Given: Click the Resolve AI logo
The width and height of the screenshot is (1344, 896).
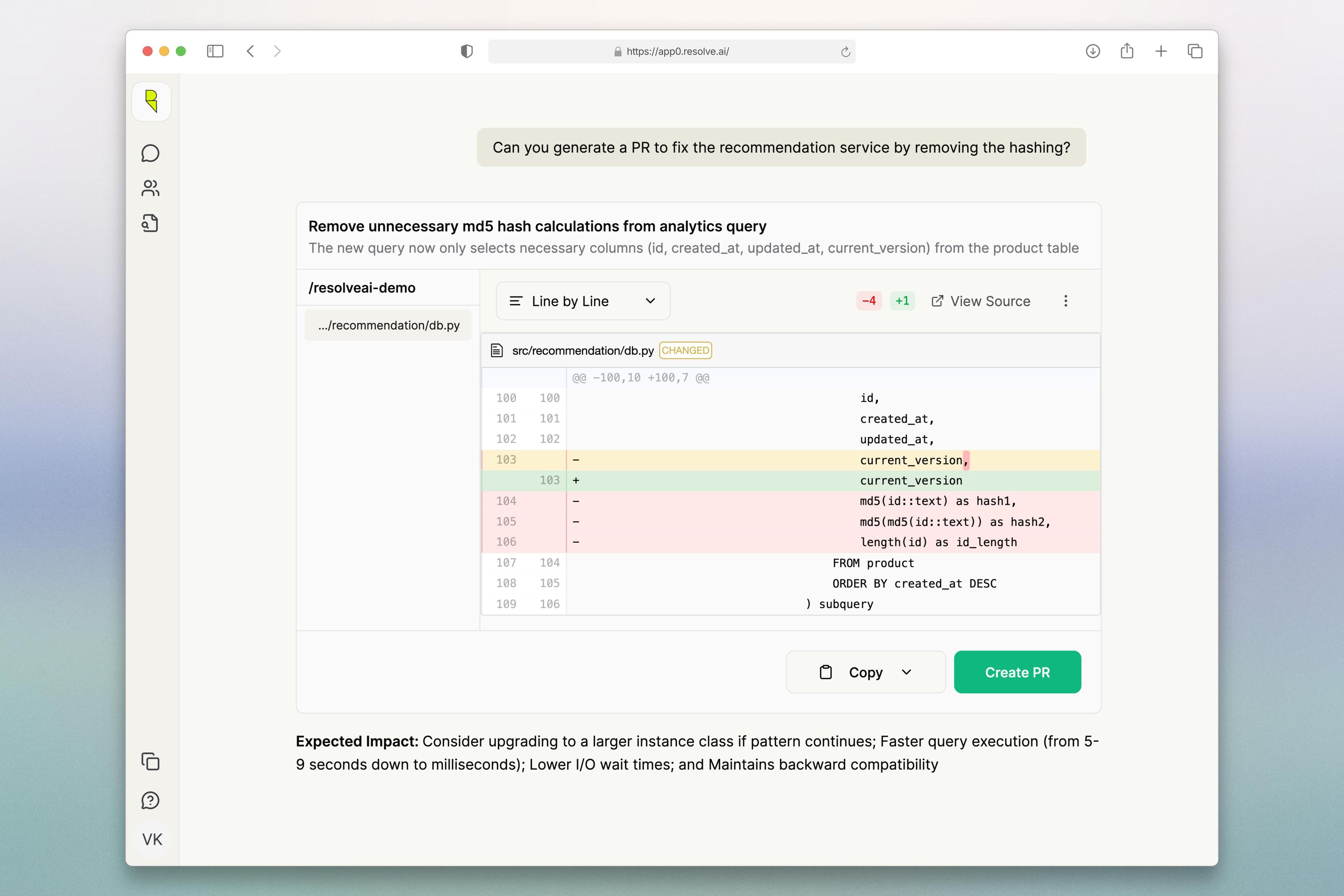Looking at the screenshot, I should tap(151, 101).
